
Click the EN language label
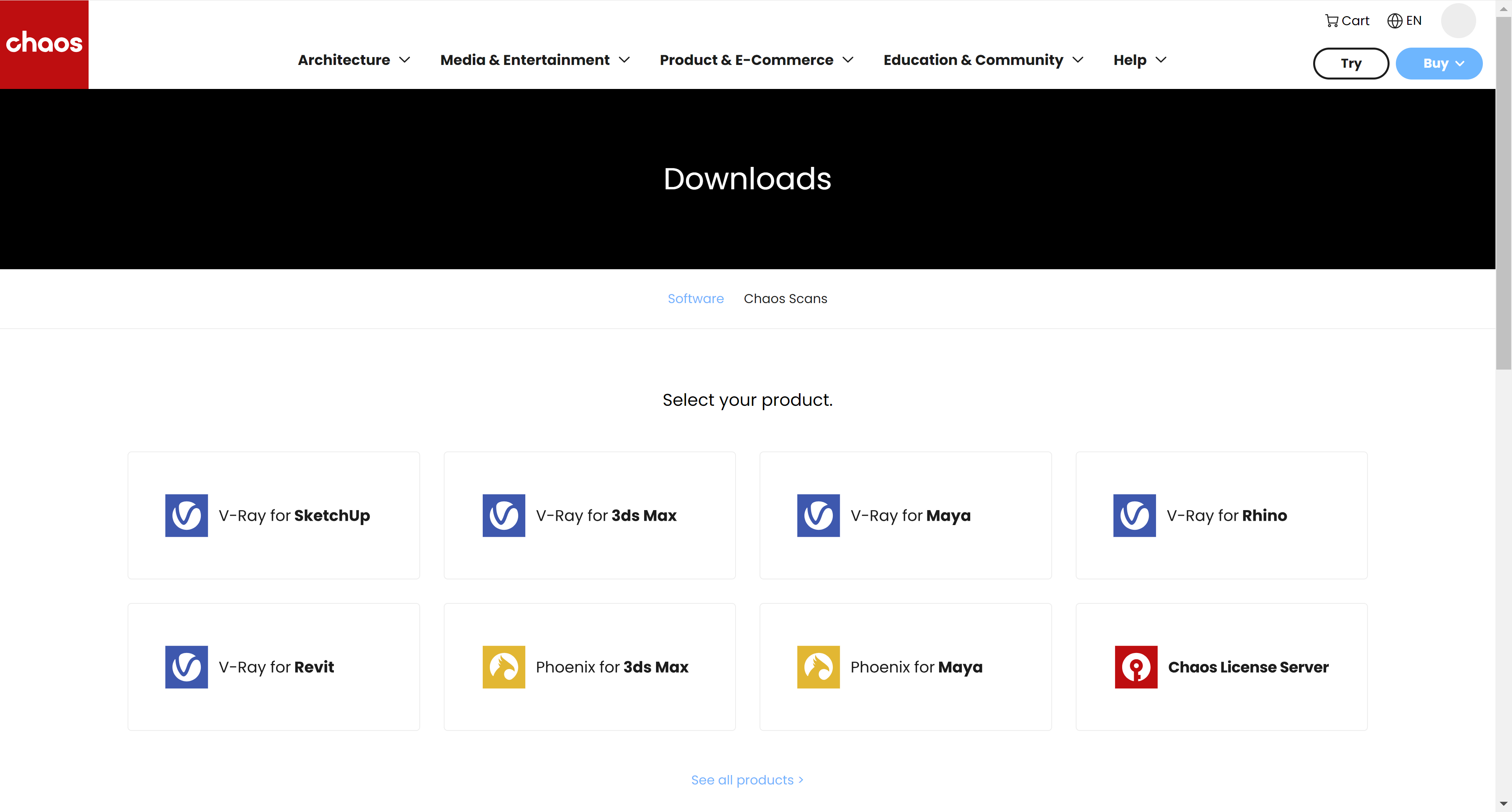tap(1414, 20)
